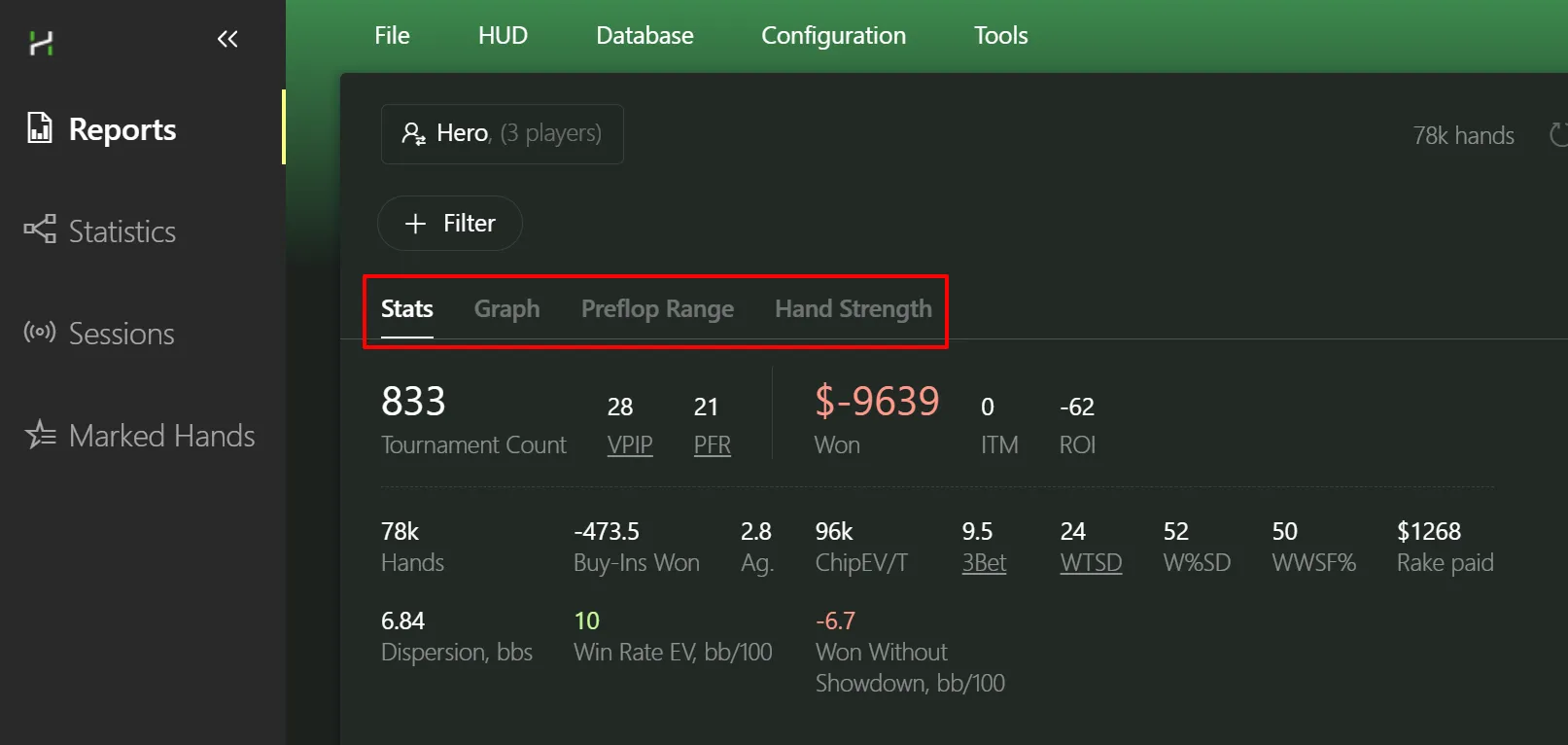The height and width of the screenshot is (745, 1568).
Task: Open the HUD menu
Action: [503, 36]
